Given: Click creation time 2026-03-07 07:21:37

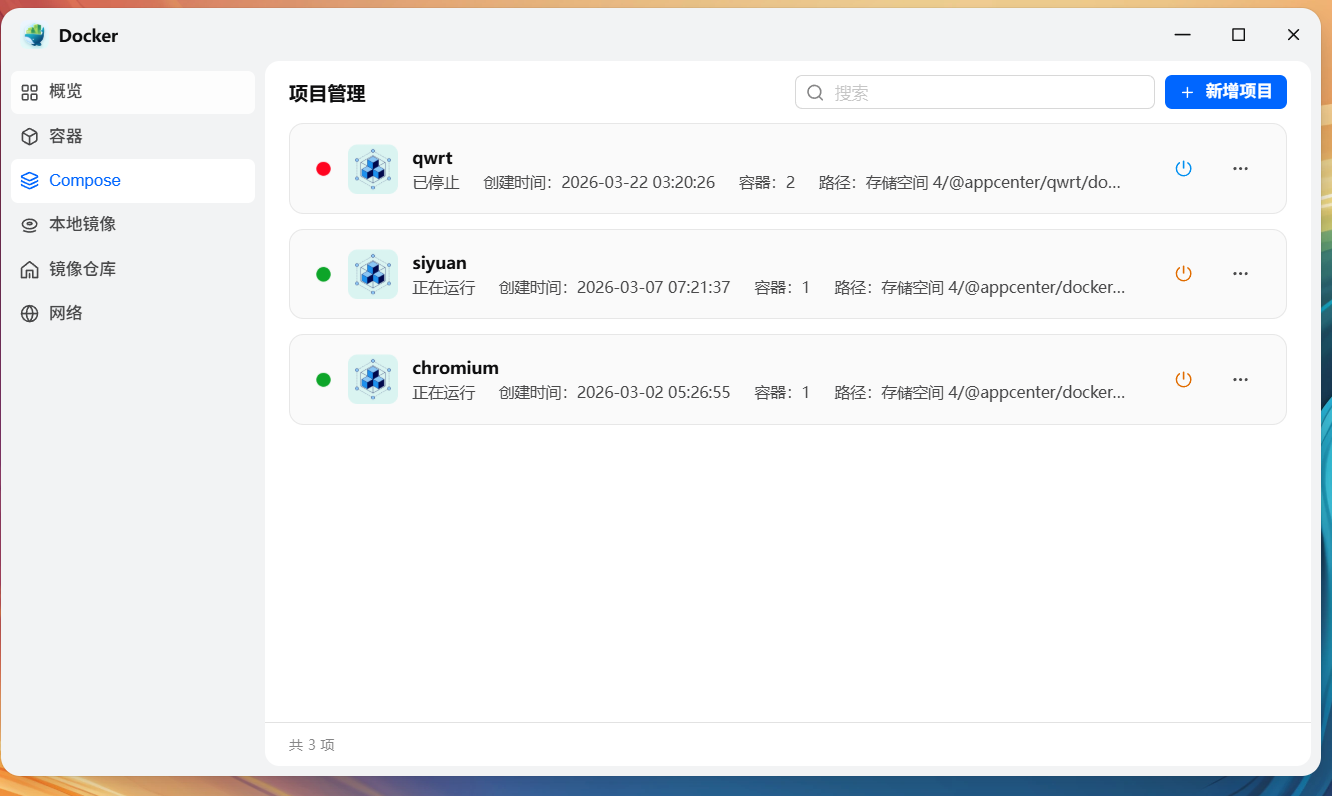Looking at the screenshot, I should (x=615, y=287).
